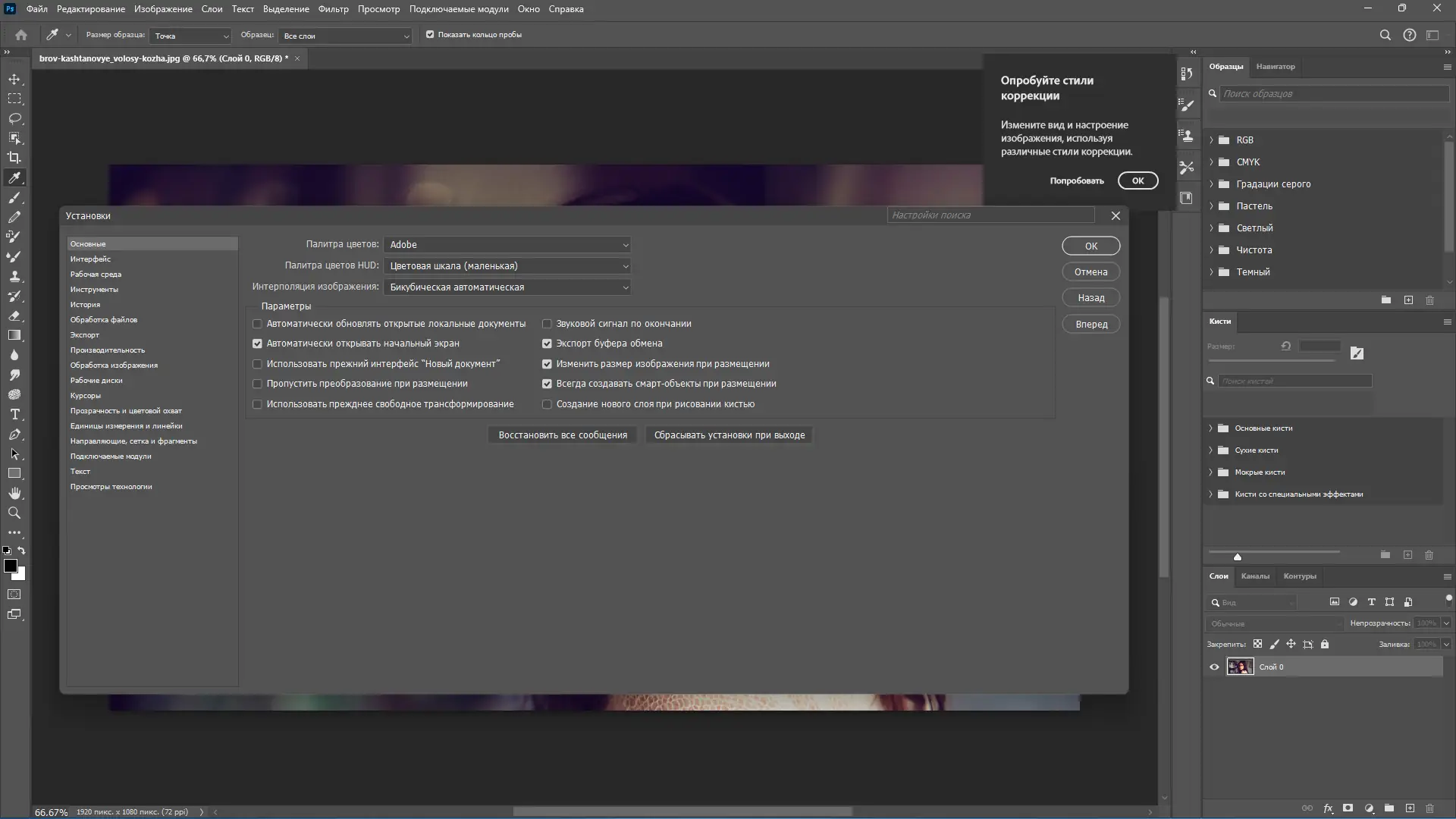This screenshot has height=819, width=1456.
Task: Open the 'Палитра цветов' dropdown
Action: click(x=507, y=245)
